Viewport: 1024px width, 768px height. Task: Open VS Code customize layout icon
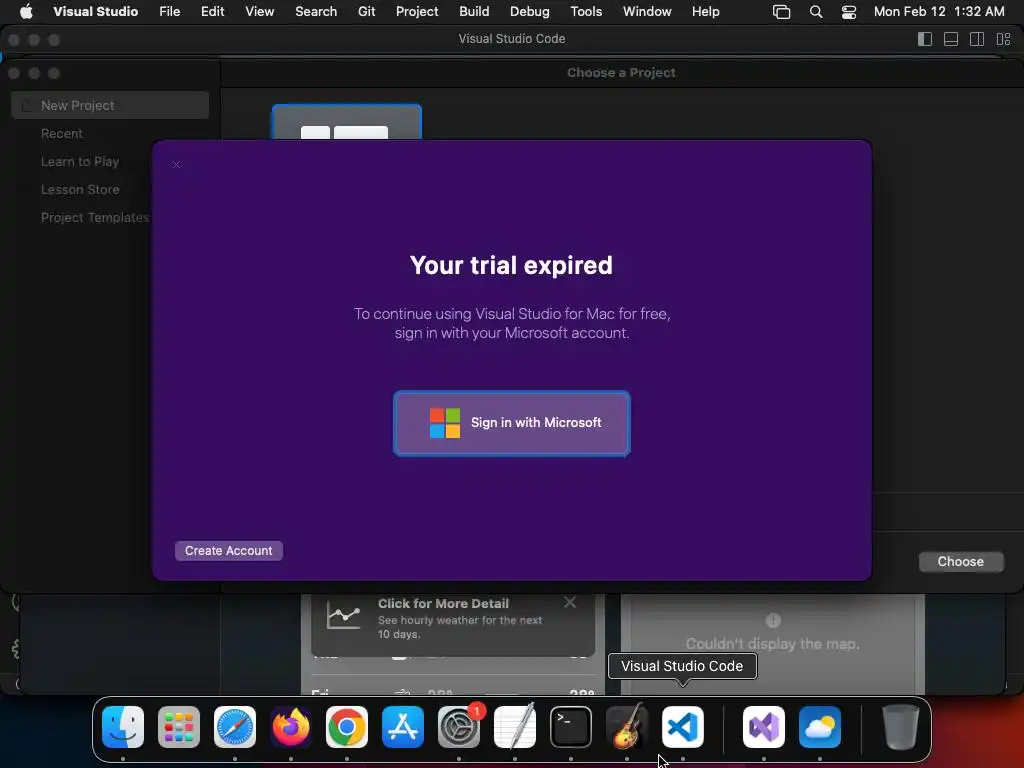(x=1003, y=39)
